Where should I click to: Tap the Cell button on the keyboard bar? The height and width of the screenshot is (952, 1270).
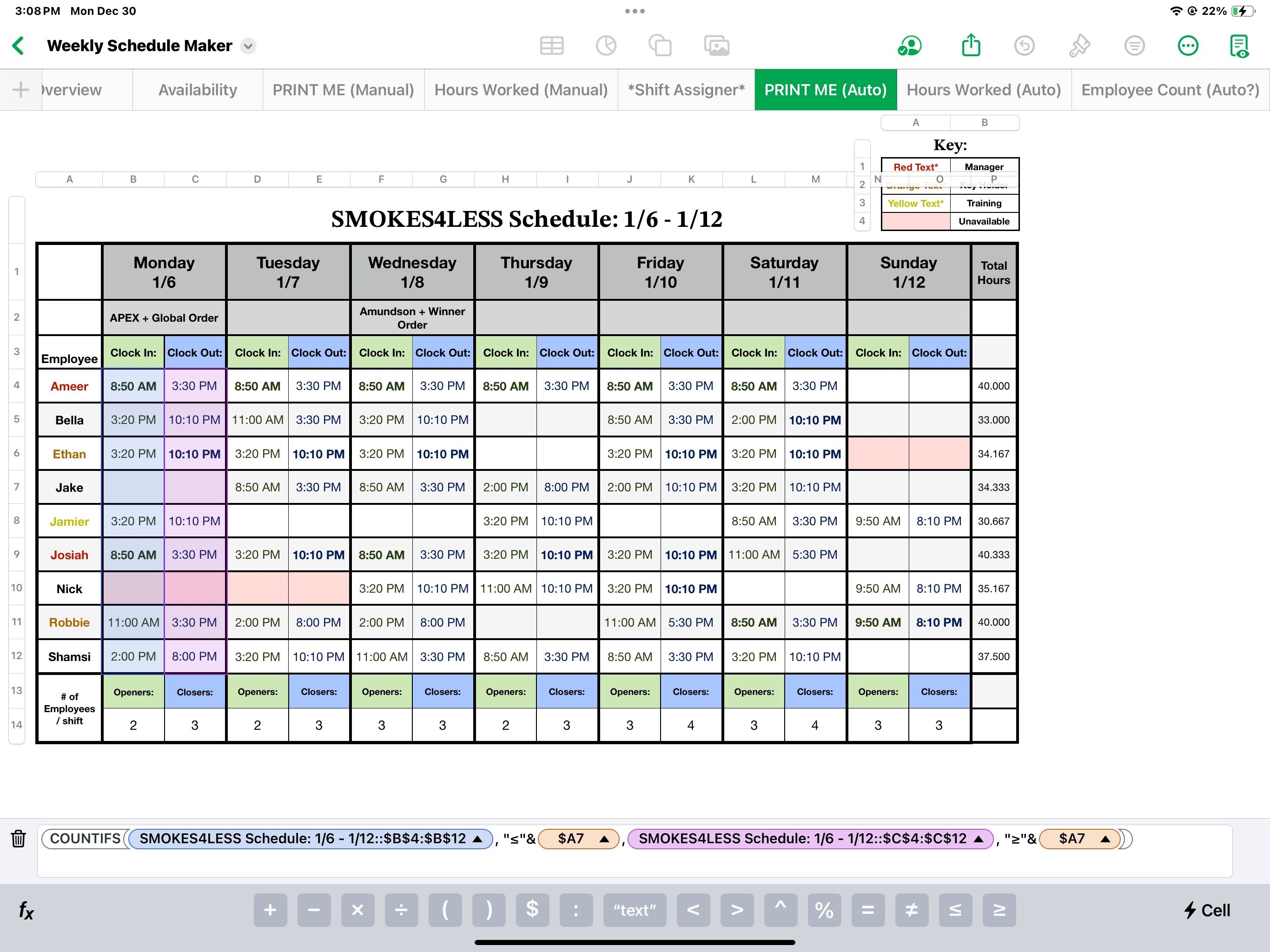pos(1207,910)
